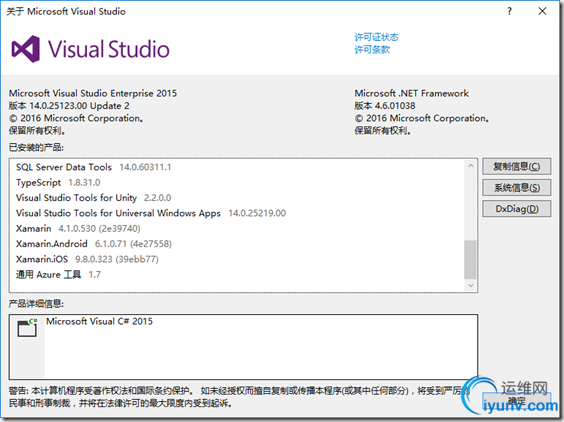This screenshot has width=564, height=422.
Task: Click the Visual C# 2015 product icon
Action: click(x=27, y=327)
